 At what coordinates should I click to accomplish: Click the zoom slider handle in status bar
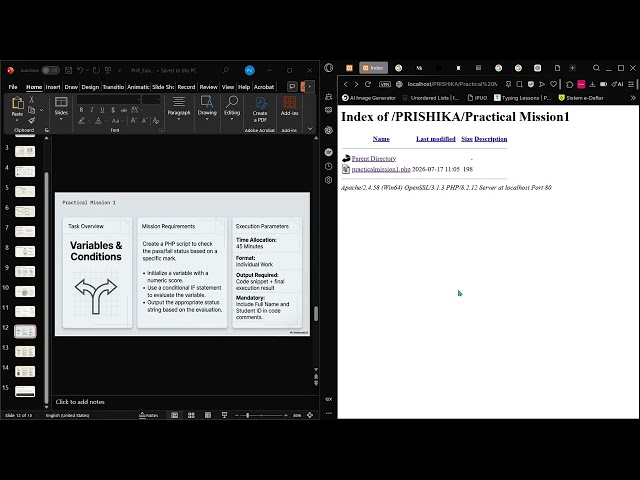coord(247,415)
